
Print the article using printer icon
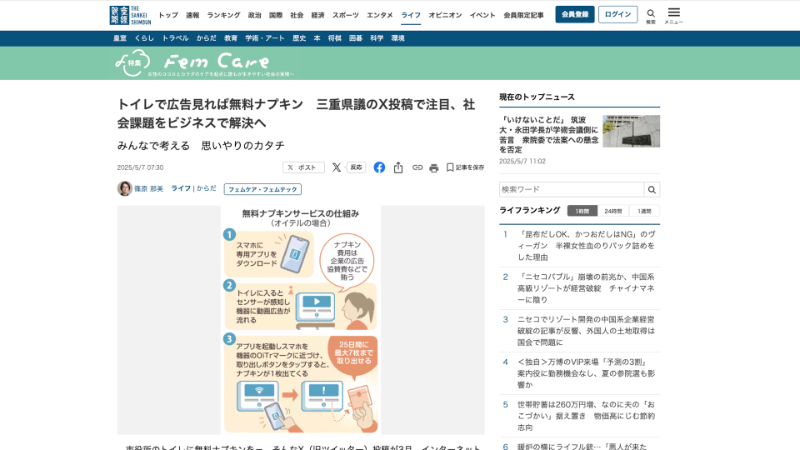tap(434, 168)
